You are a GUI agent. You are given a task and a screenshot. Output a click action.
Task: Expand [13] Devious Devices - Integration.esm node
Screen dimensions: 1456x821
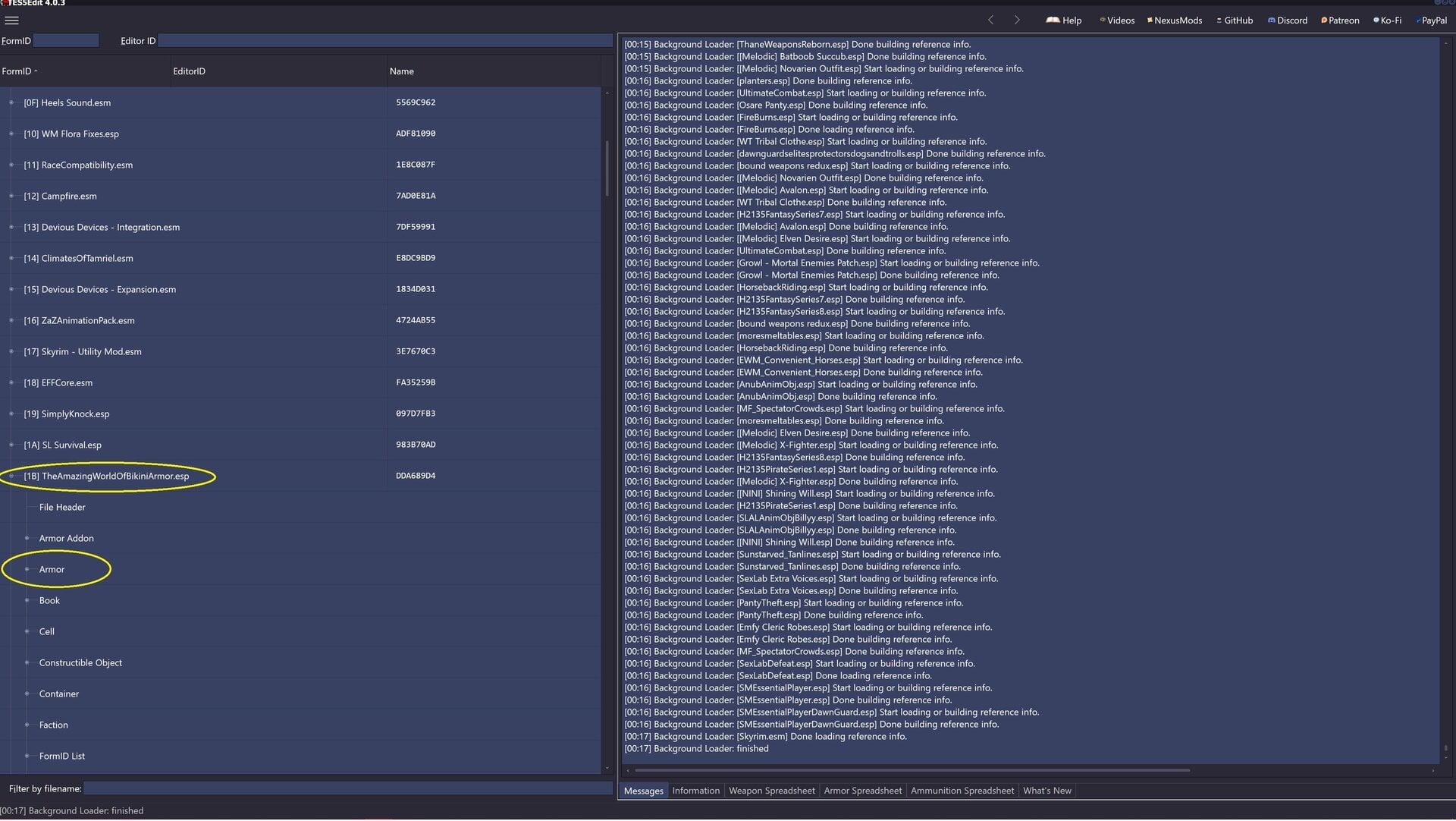[11, 227]
